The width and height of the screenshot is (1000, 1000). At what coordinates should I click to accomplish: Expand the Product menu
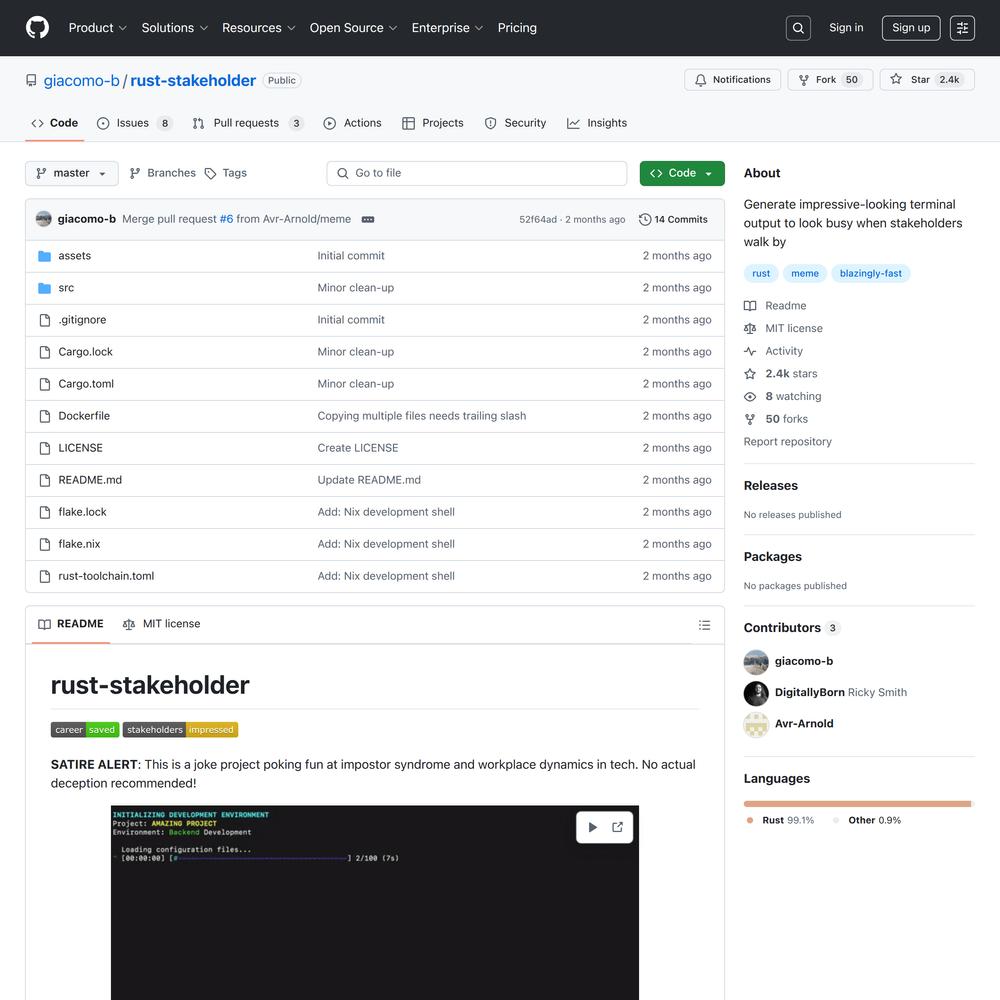click(98, 28)
